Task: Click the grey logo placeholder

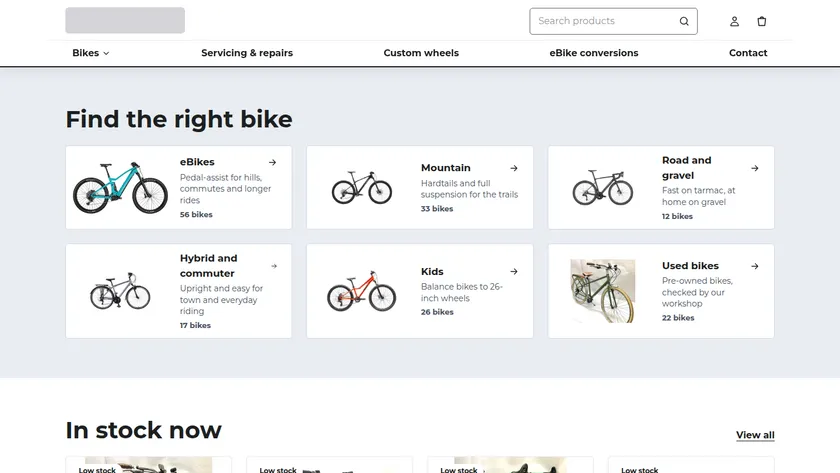Action: point(125,20)
